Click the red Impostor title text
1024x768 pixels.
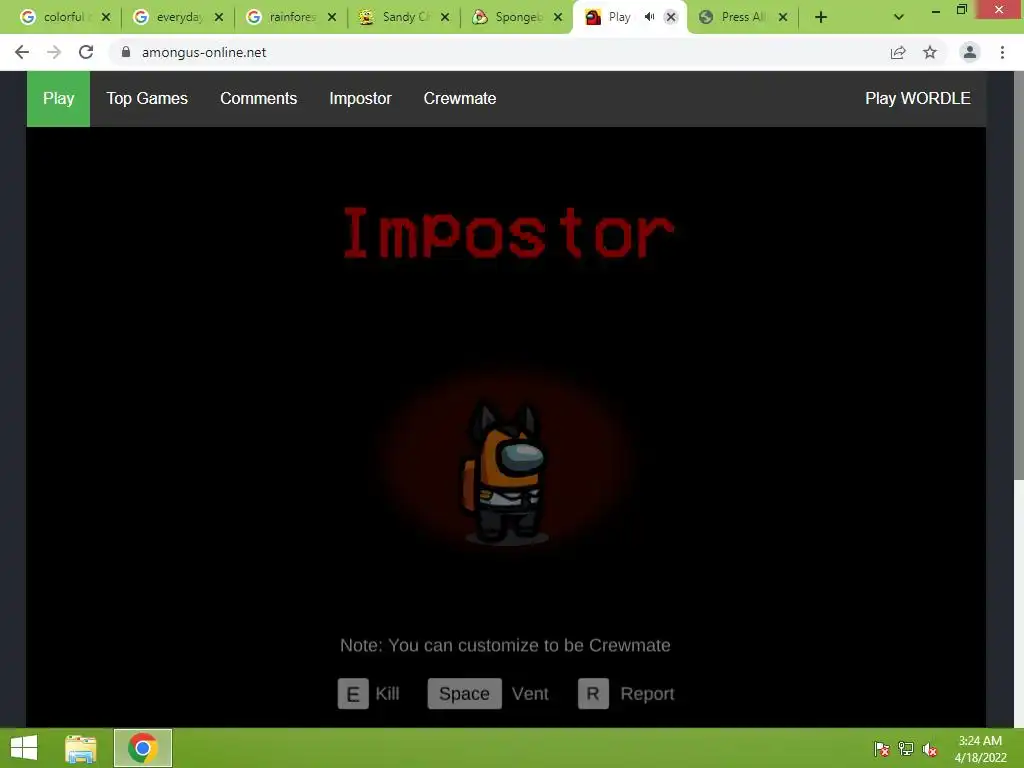509,232
